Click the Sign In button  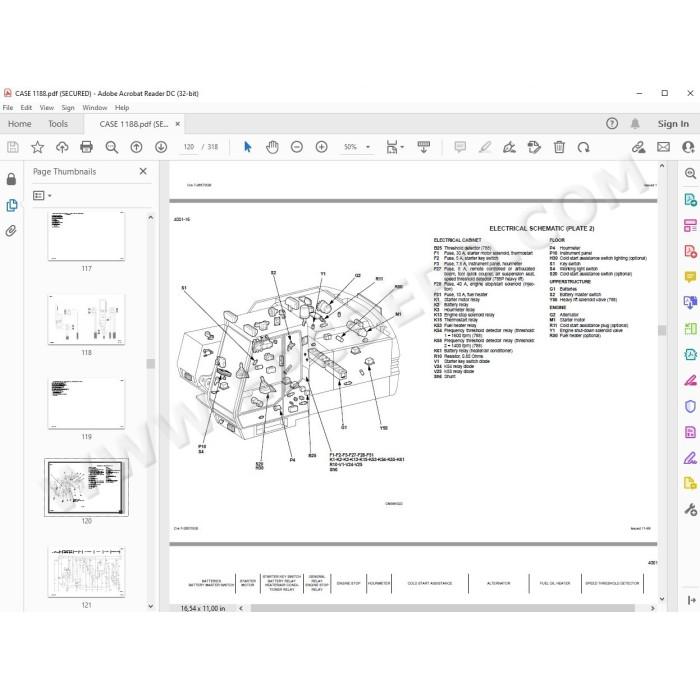(x=673, y=124)
